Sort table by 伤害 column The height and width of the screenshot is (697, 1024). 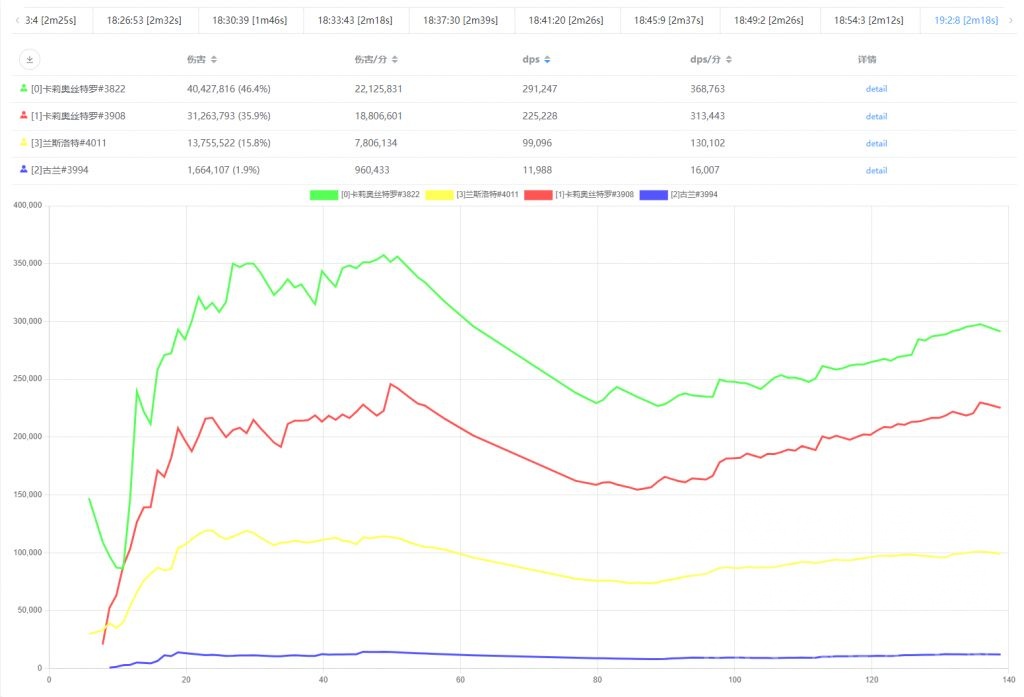tap(213, 61)
